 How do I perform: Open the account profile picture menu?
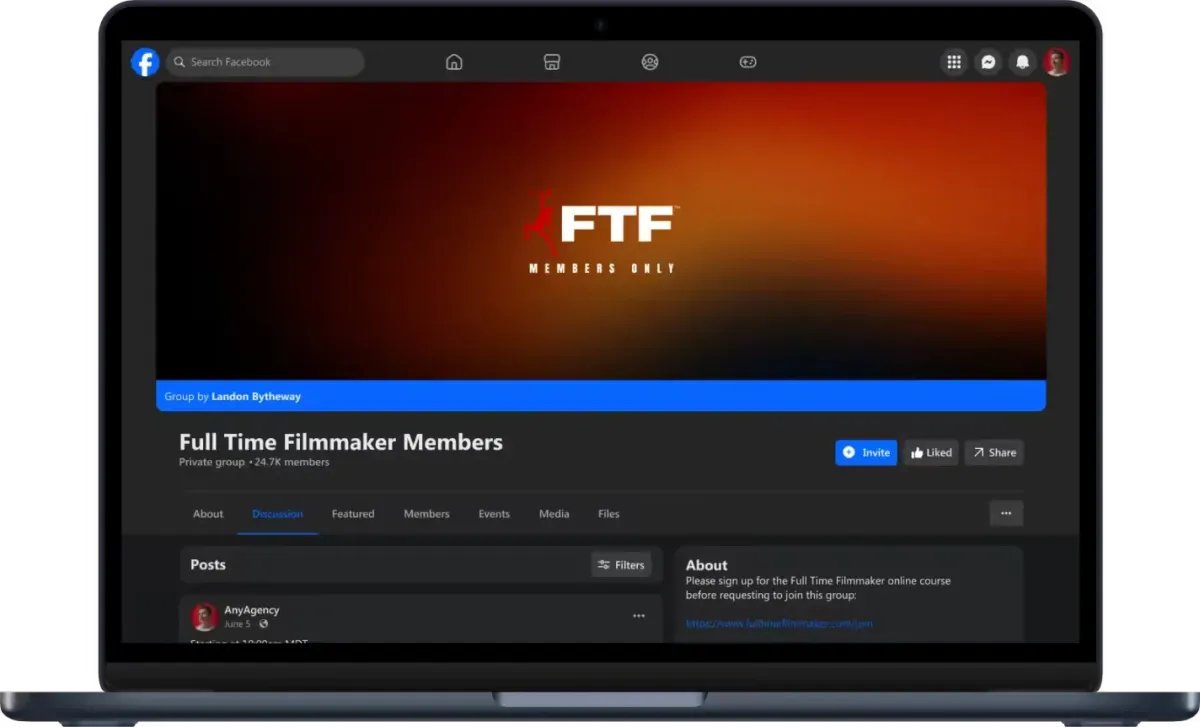pos(1056,62)
